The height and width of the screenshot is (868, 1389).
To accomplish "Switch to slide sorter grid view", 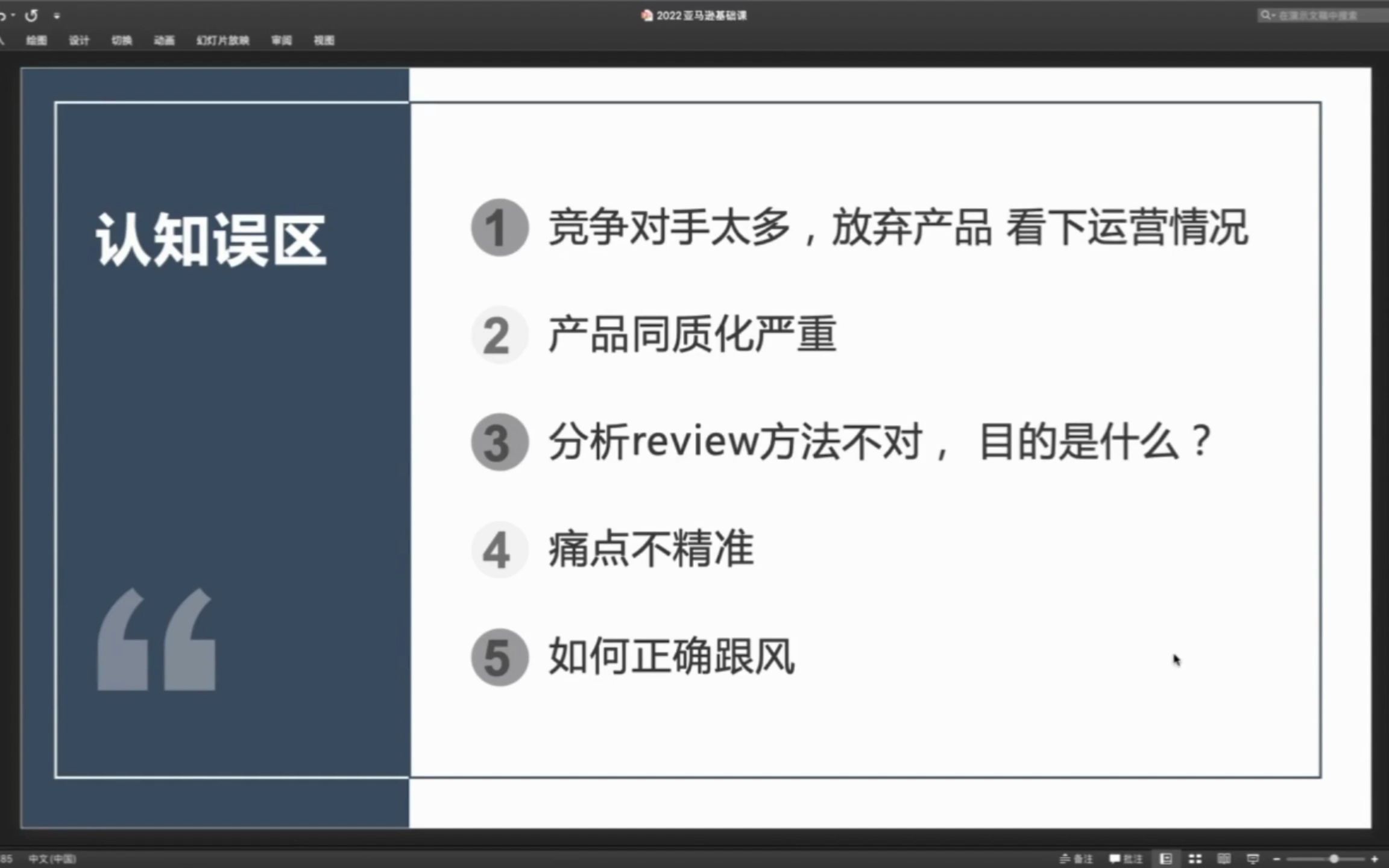I will coord(1195,858).
